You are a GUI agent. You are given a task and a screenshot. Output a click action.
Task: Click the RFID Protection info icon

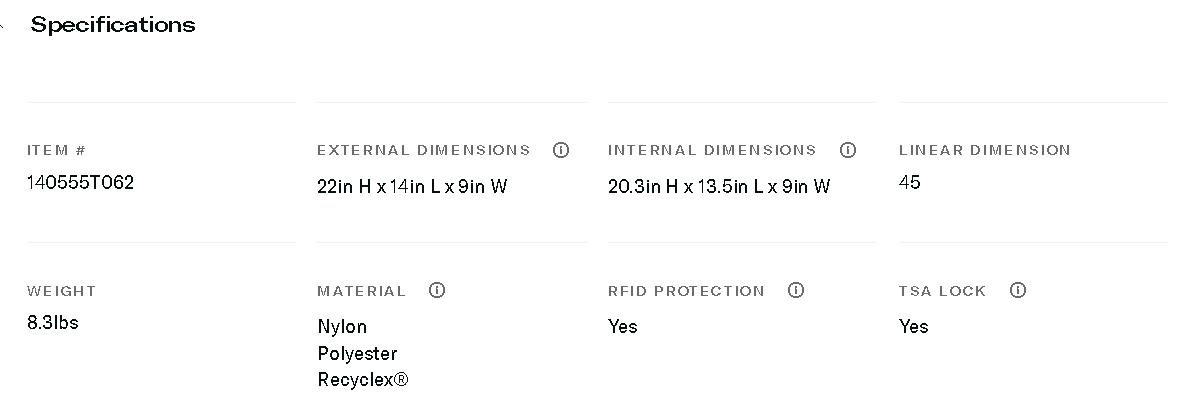click(x=796, y=290)
